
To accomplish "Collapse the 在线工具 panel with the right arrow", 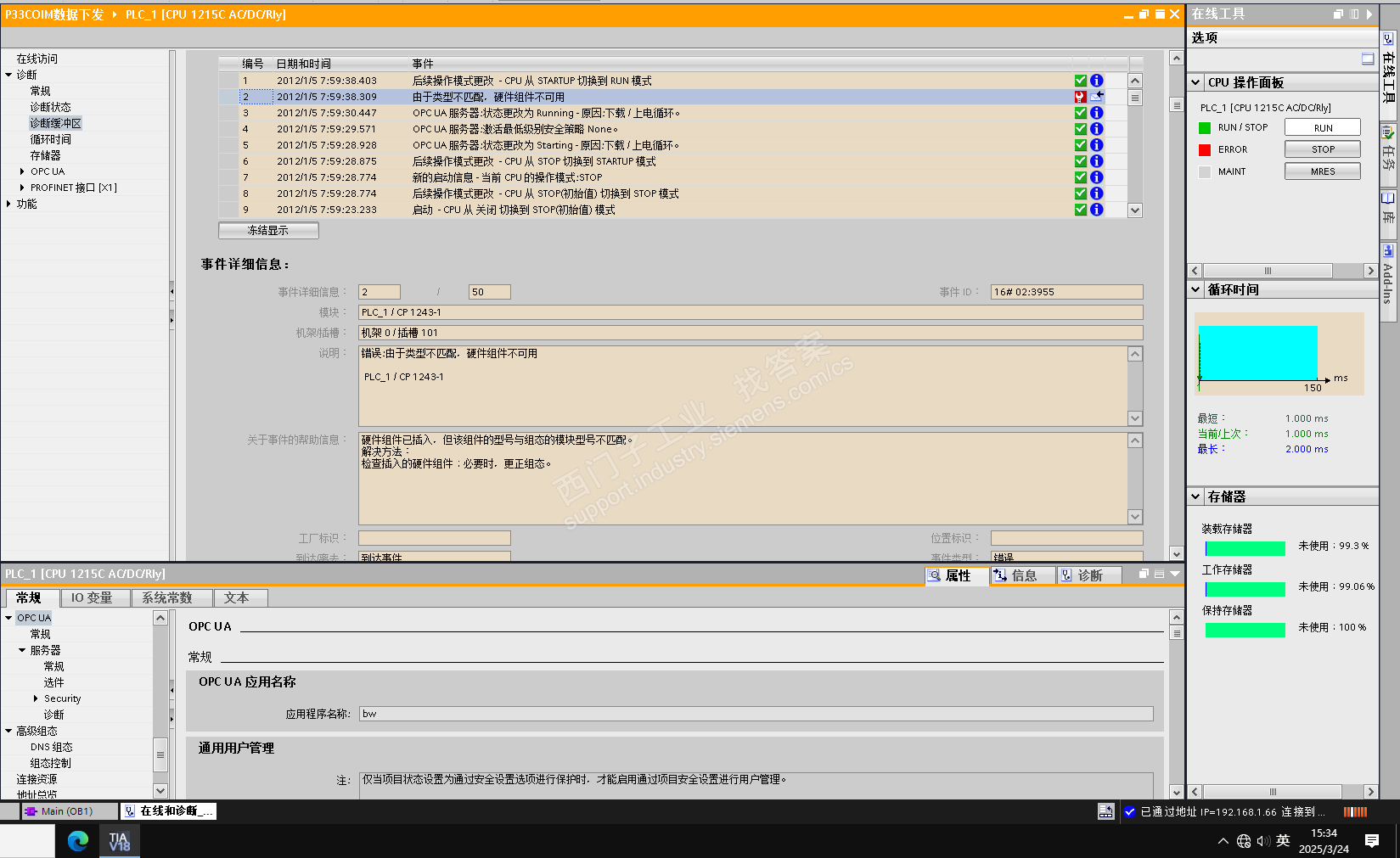I will [x=1369, y=14].
